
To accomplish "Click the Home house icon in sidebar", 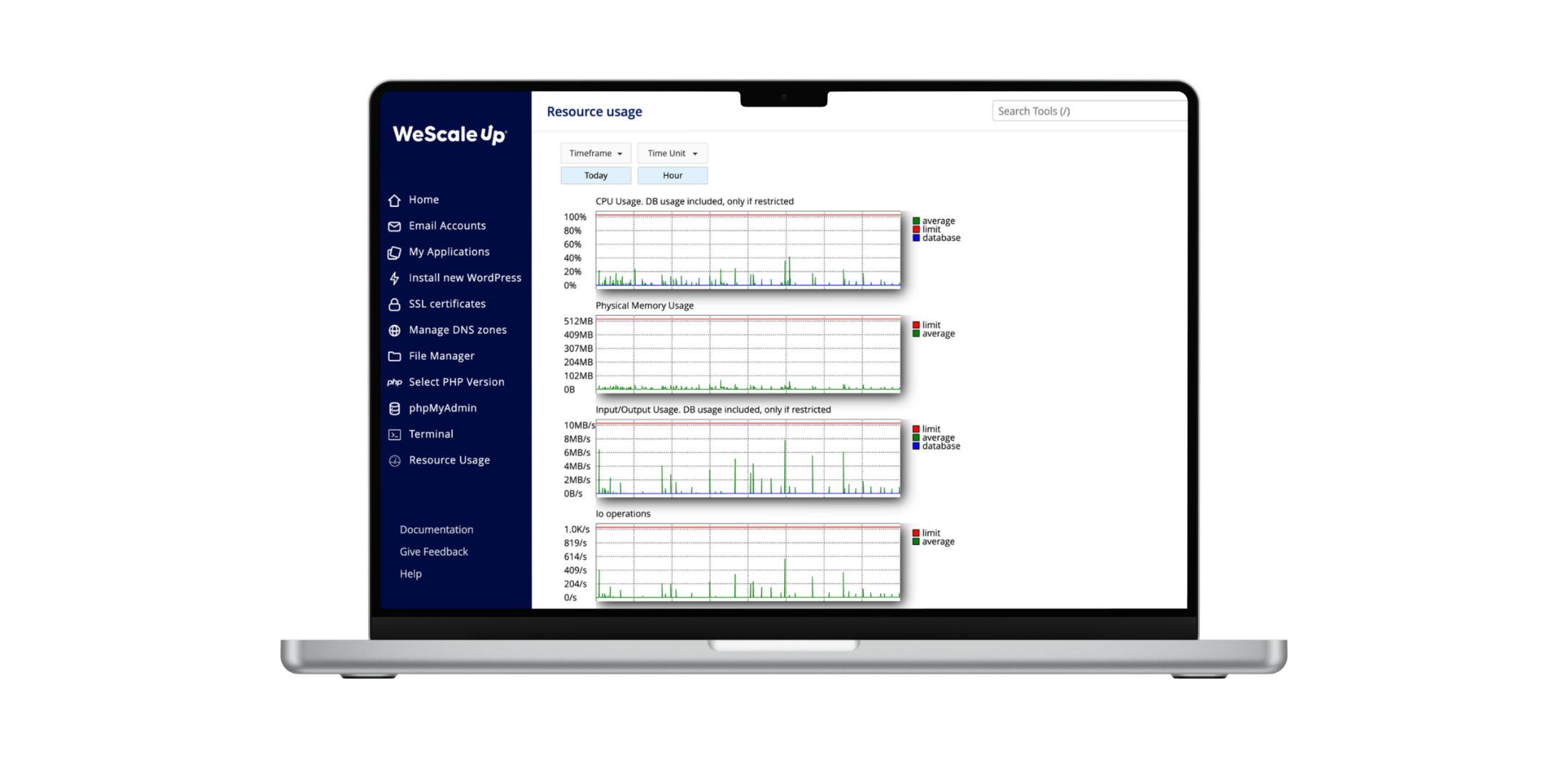I will [394, 200].
